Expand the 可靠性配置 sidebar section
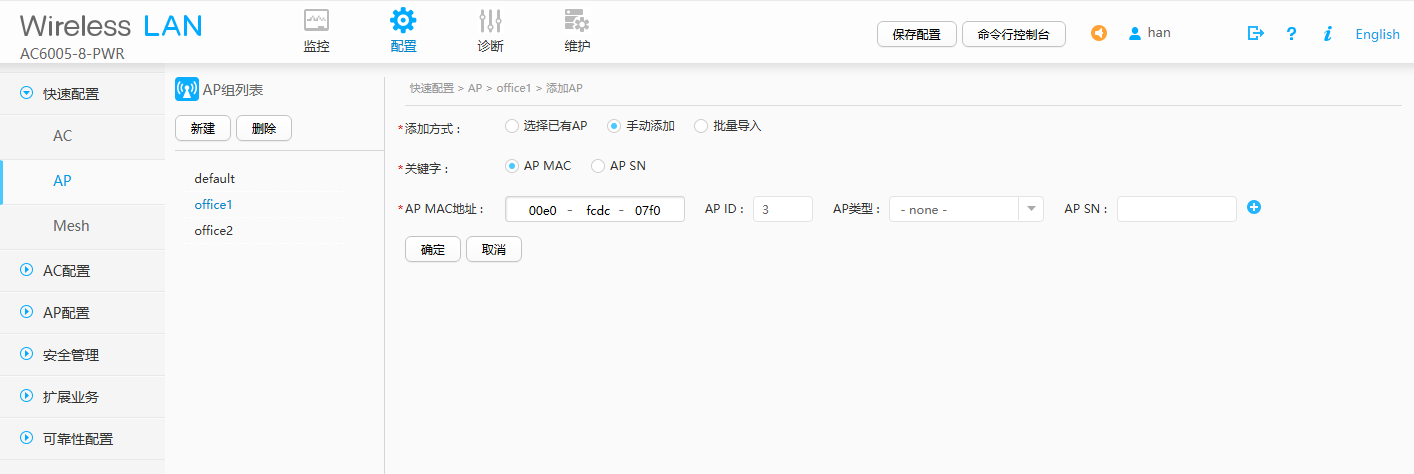This screenshot has width=1414, height=474. pyautogui.click(x=27, y=438)
